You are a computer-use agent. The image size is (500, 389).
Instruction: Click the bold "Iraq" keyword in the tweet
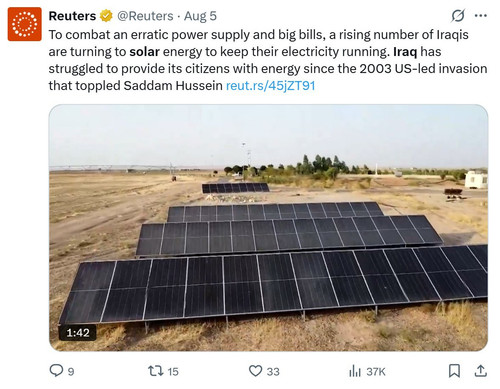tap(405, 52)
